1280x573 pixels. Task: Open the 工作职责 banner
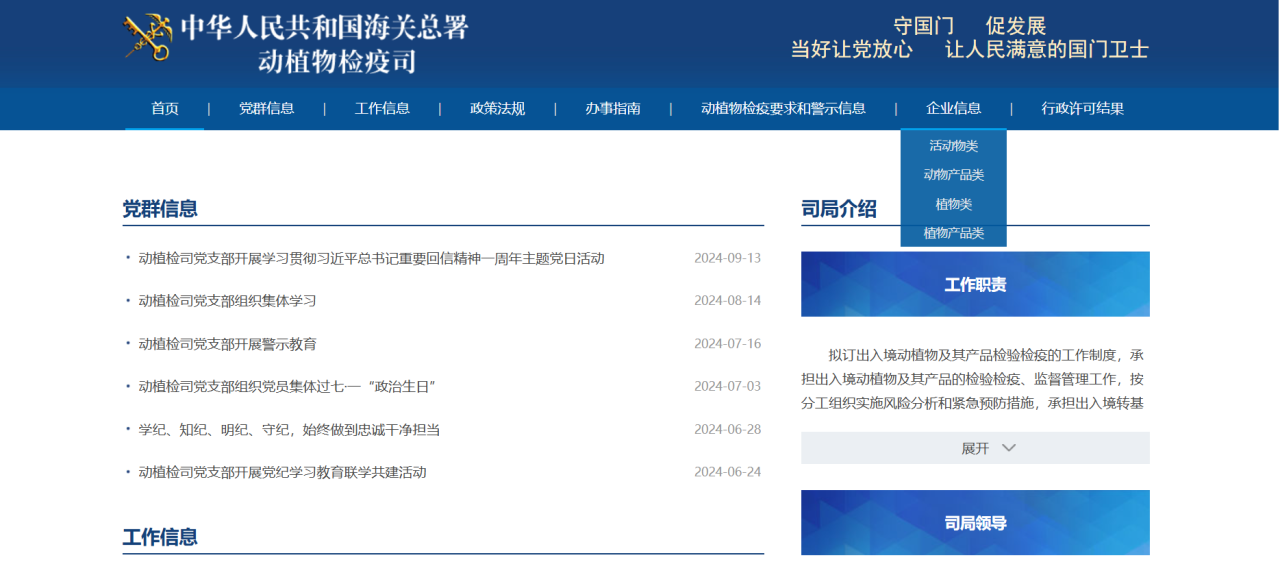975,285
